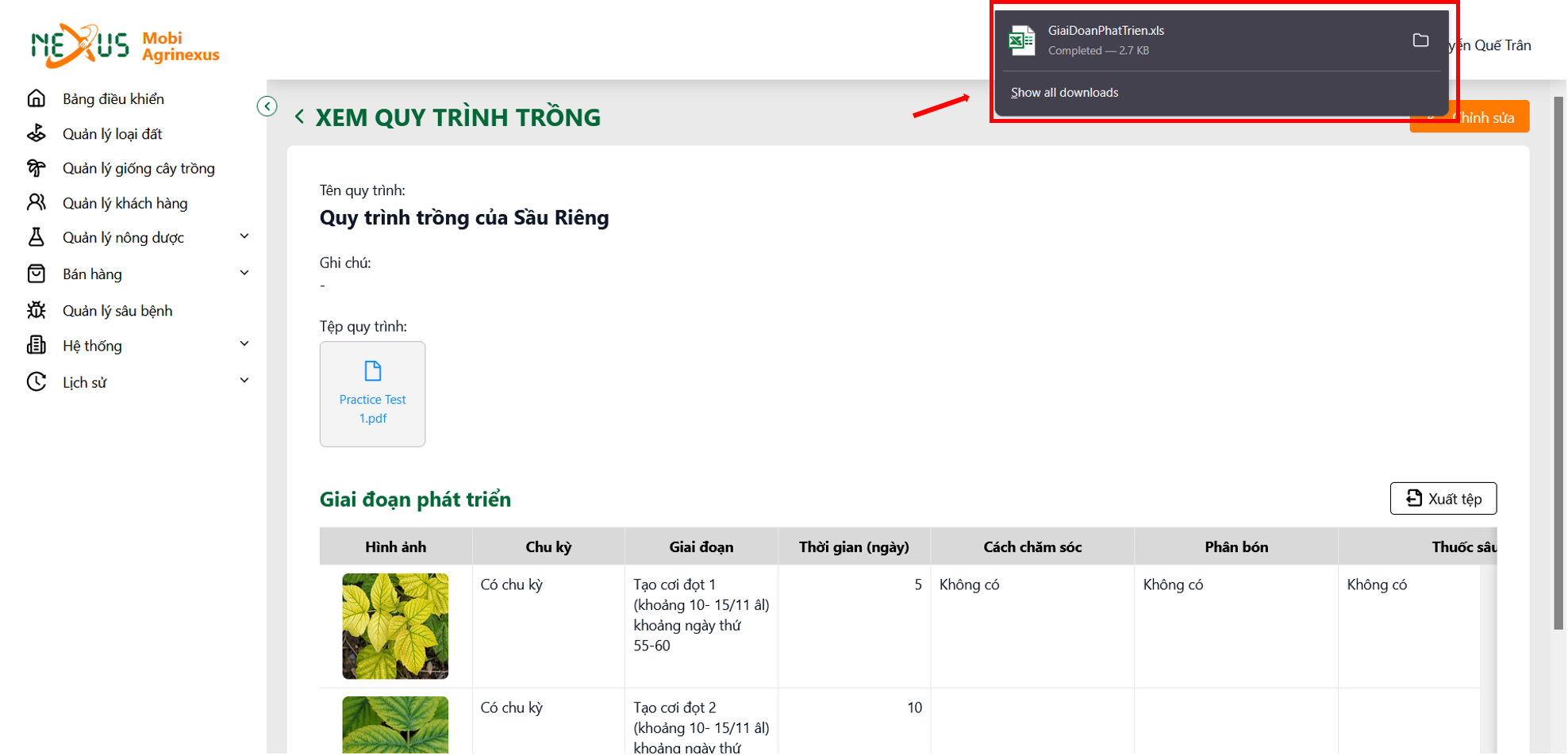
Task: Click the time value 5 cell
Action: click(854, 627)
